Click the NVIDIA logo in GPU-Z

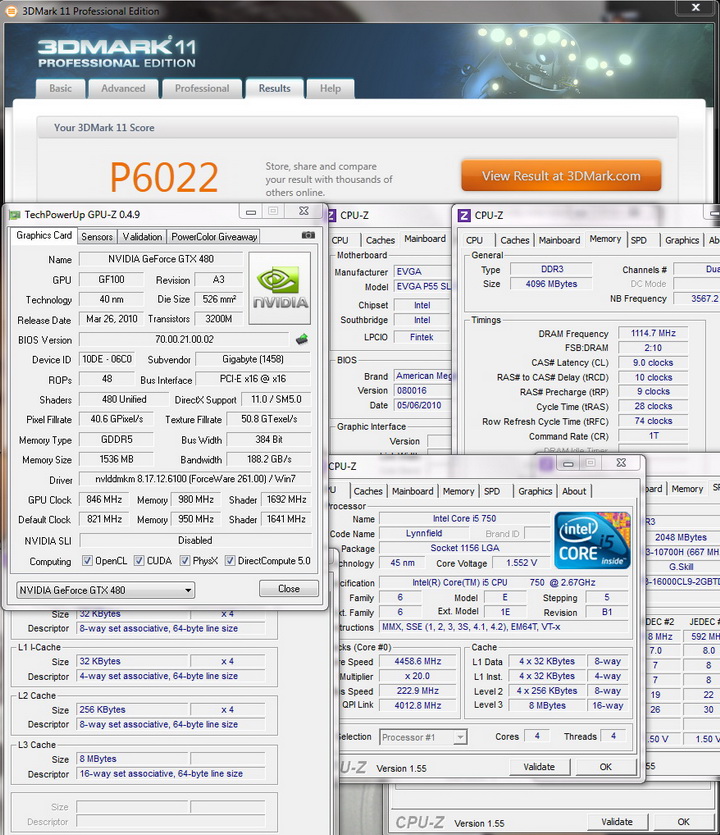280,288
